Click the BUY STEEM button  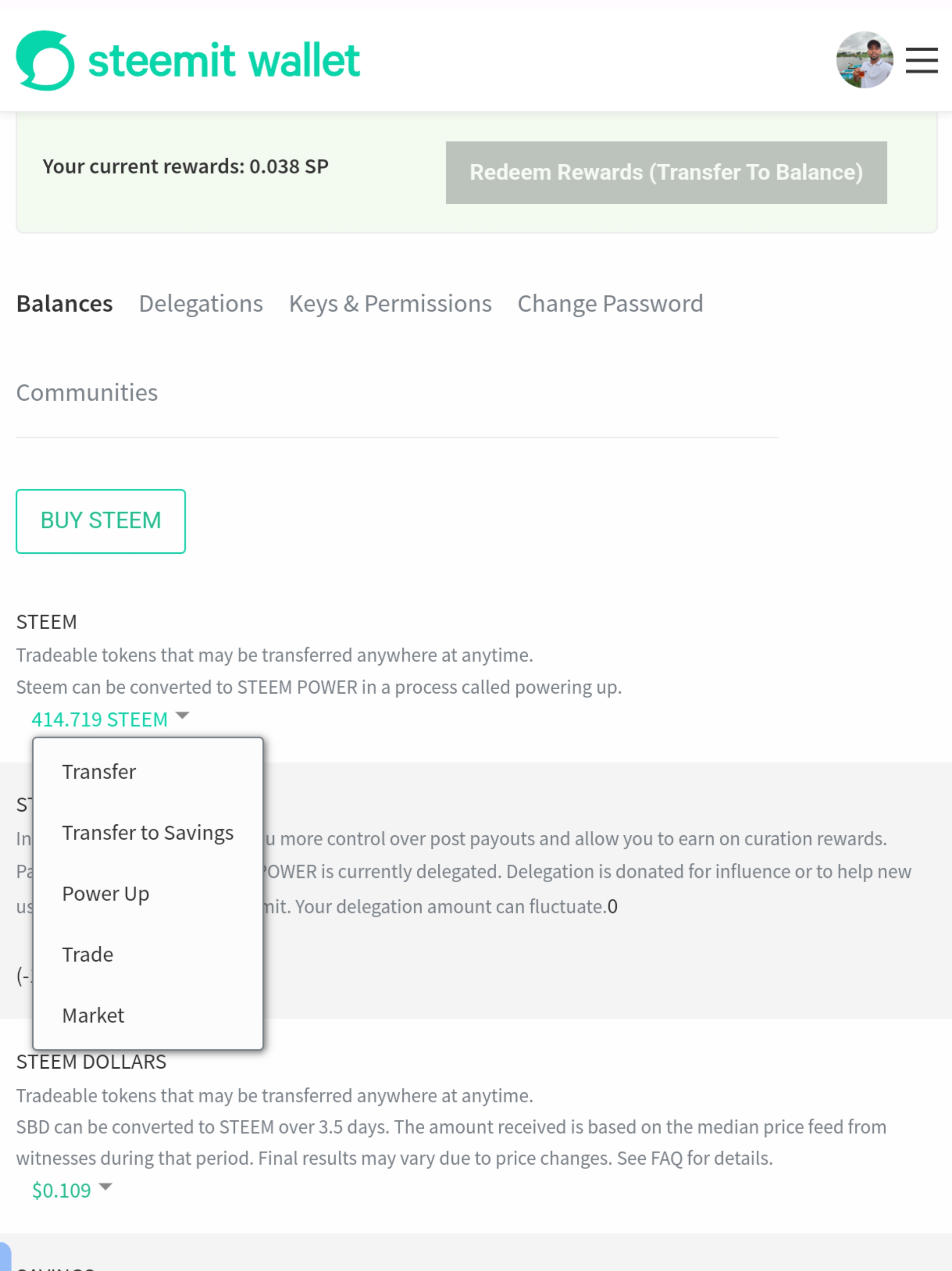tap(100, 521)
